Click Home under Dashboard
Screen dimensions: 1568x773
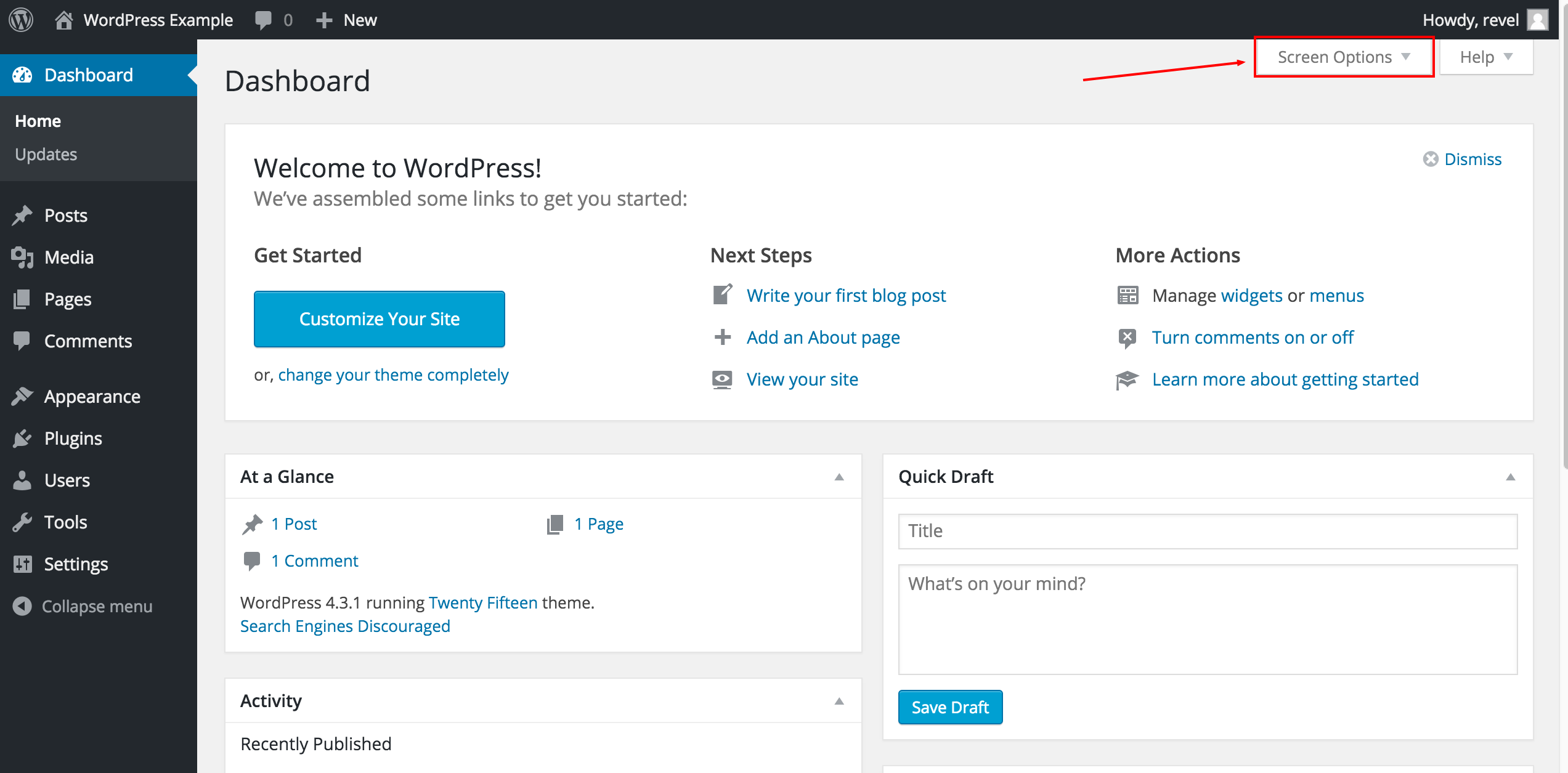38,121
